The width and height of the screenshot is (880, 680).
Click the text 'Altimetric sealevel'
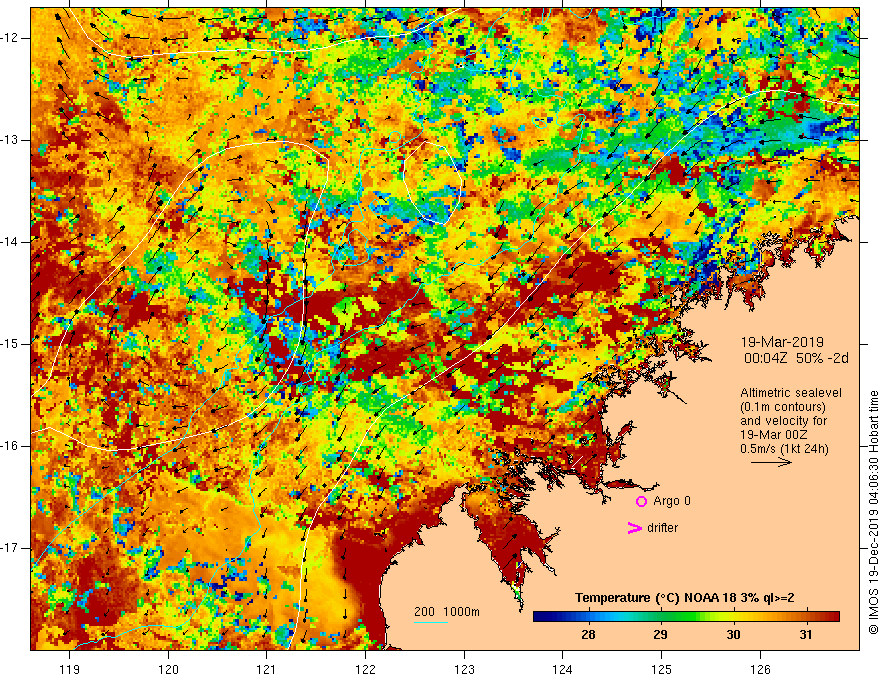click(x=791, y=393)
